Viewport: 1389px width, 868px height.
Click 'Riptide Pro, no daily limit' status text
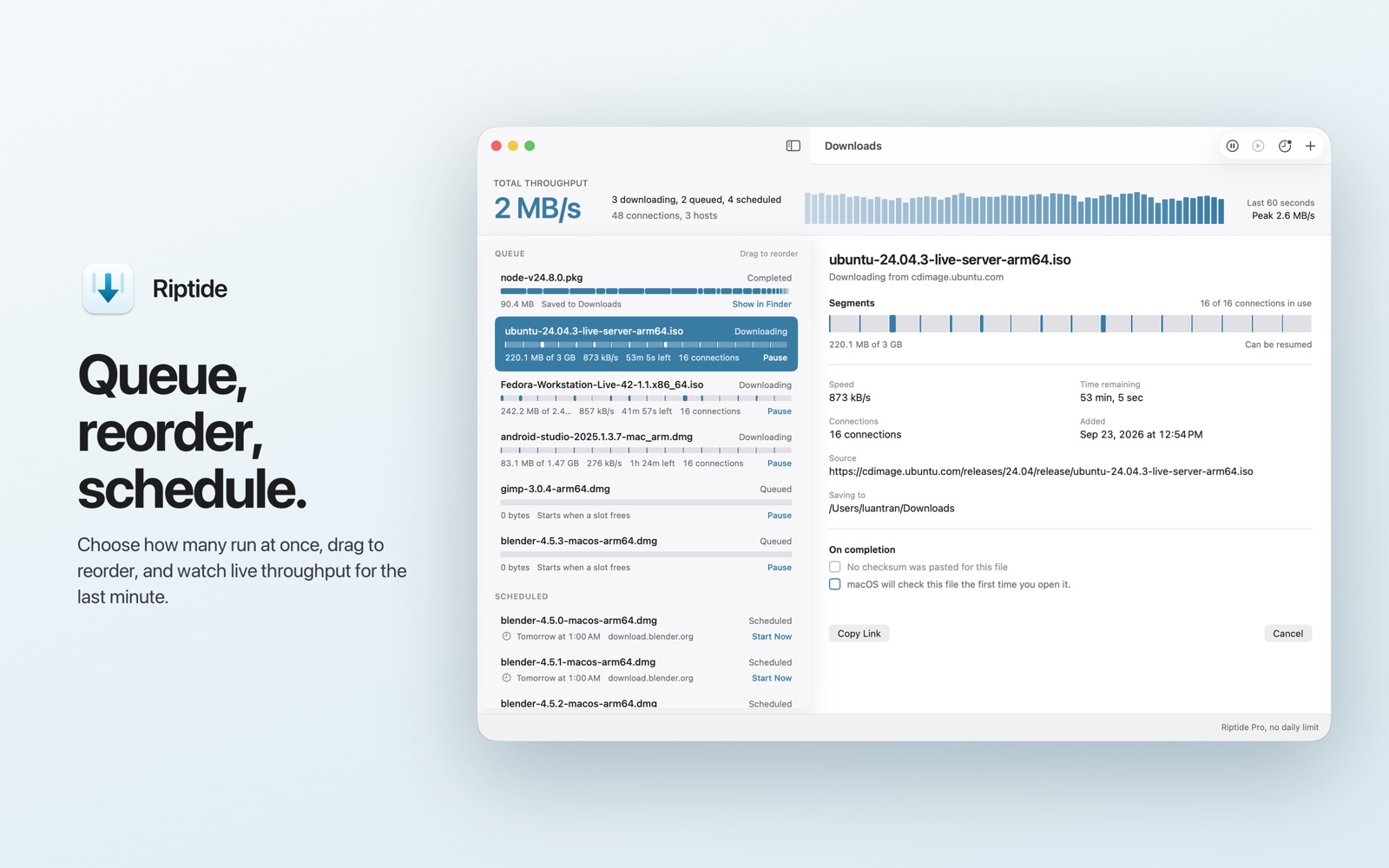pos(1269,727)
